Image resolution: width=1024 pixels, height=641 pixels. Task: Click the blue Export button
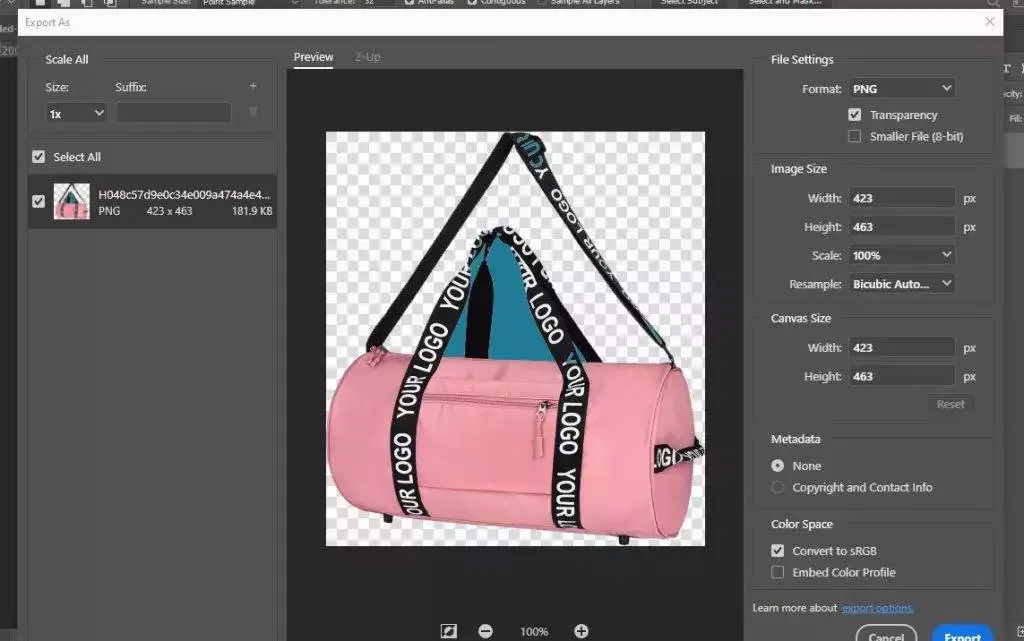[x=961, y=634]
